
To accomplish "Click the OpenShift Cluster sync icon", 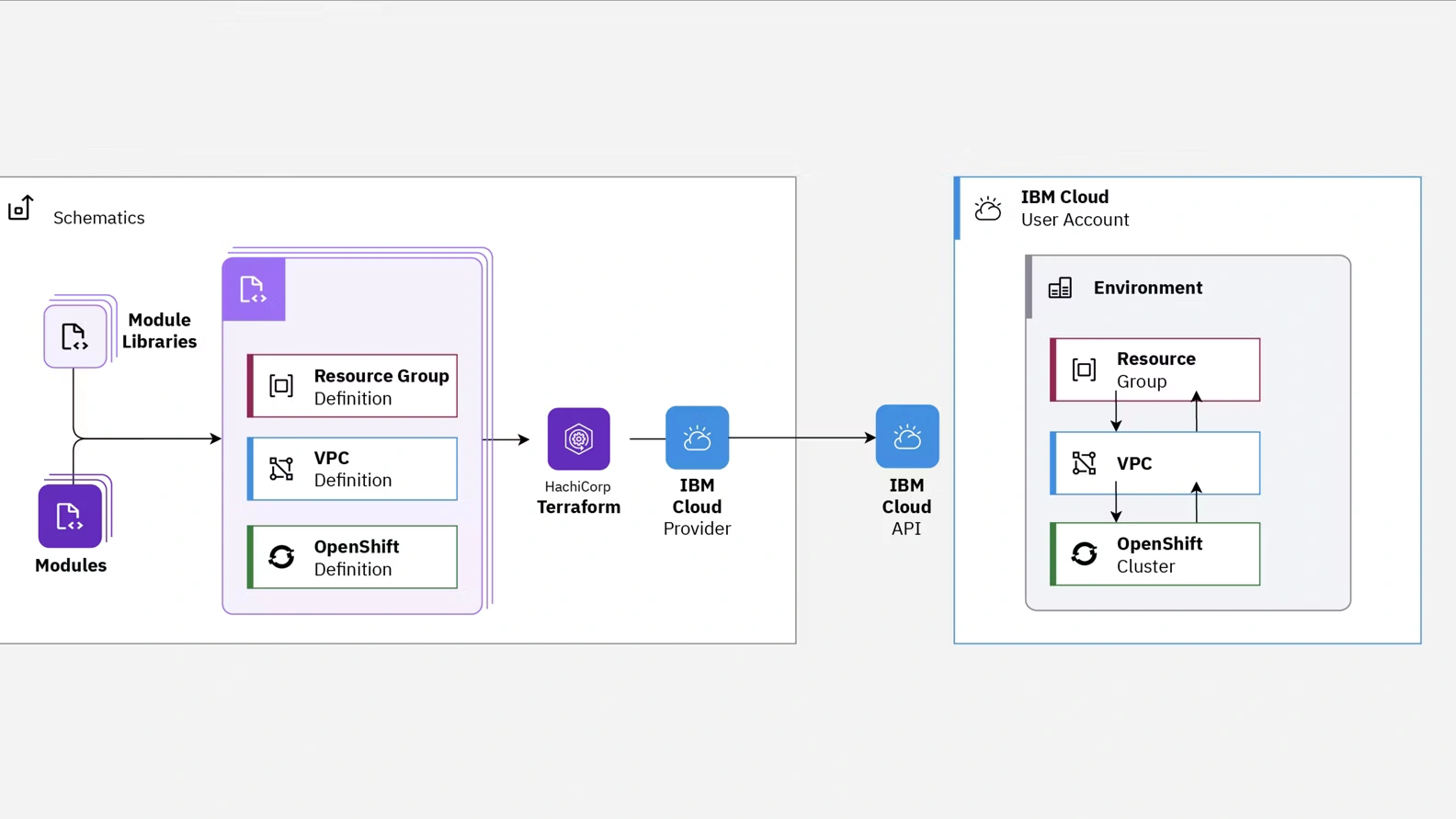I will pos(1085,553).
